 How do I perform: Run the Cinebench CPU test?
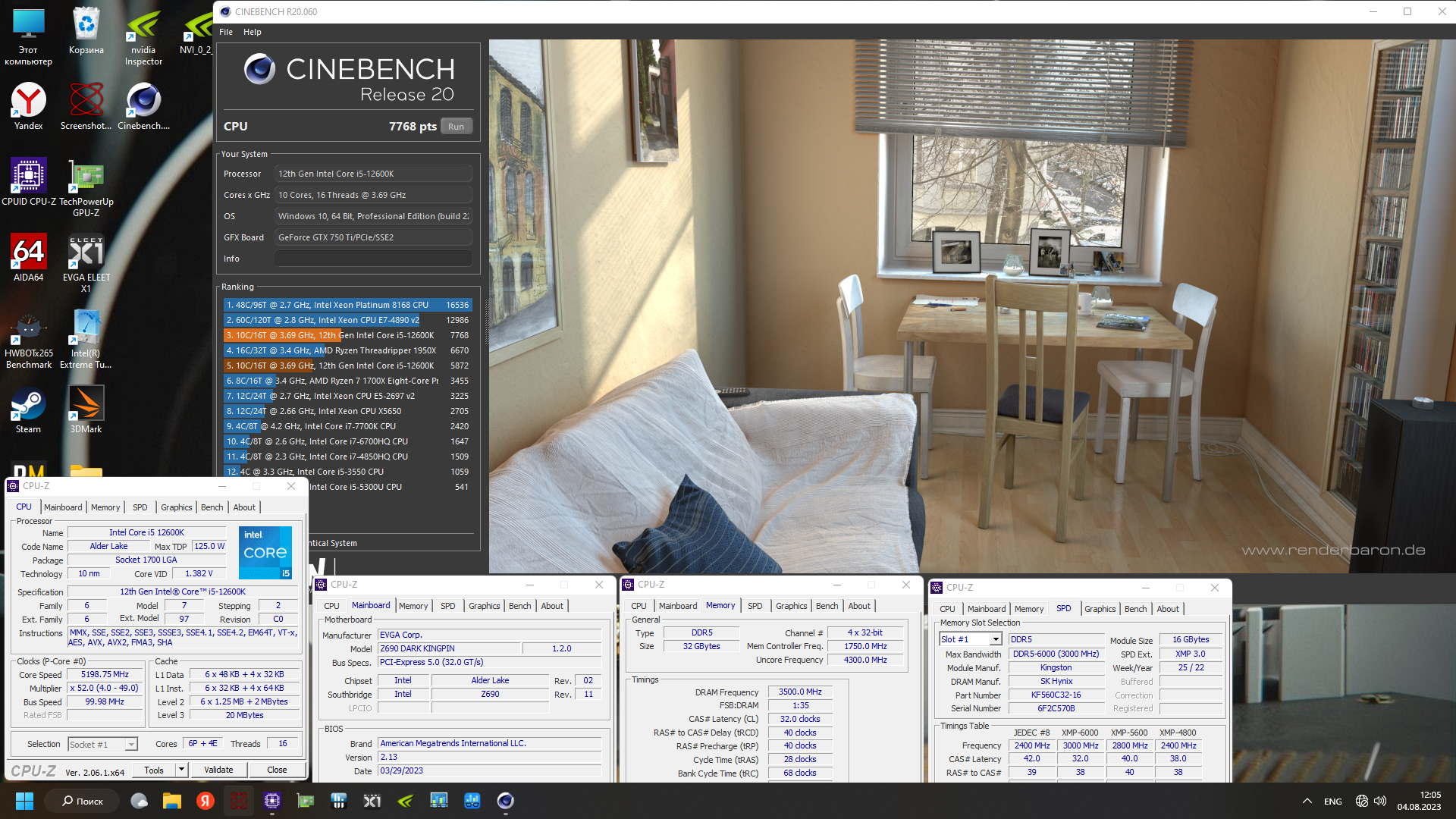[456, 127]
